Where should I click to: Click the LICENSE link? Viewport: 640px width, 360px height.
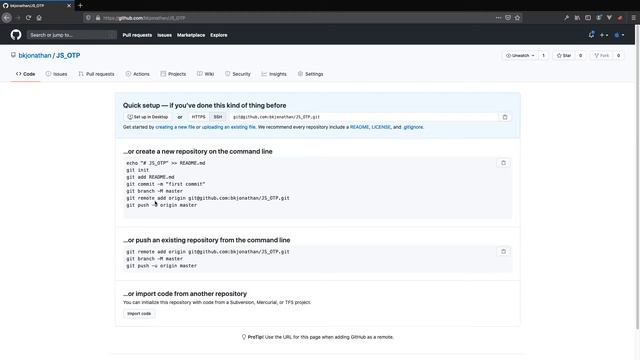[381, 127]
